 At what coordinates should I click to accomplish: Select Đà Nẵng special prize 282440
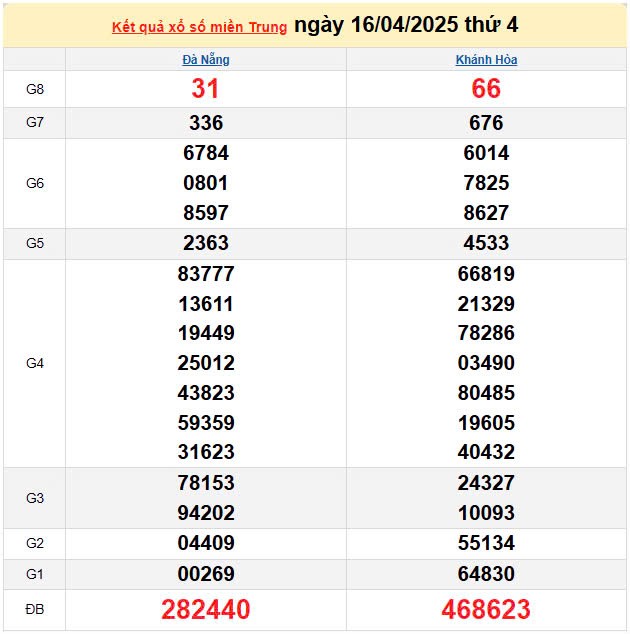point(206,609)
